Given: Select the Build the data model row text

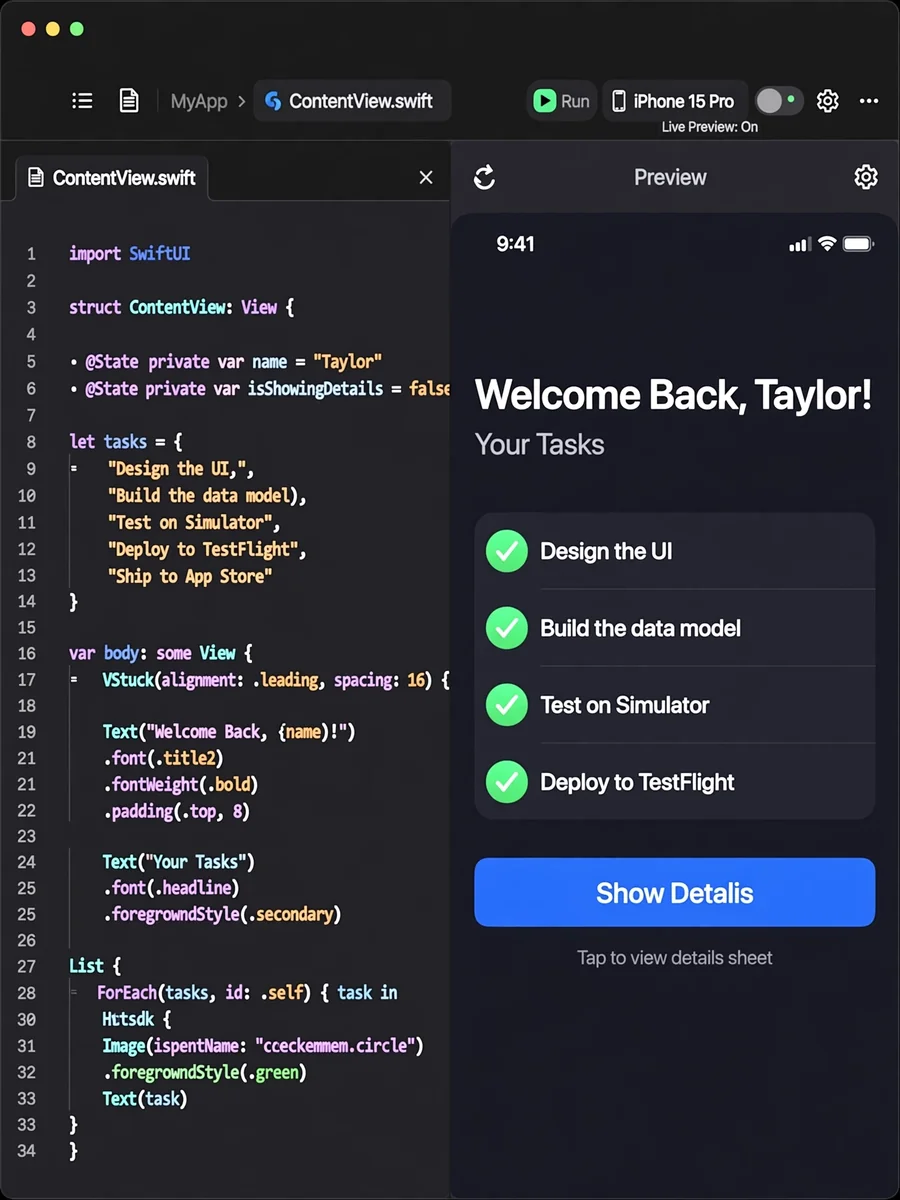Looking at the screenshot, I should tap(641, 628).
